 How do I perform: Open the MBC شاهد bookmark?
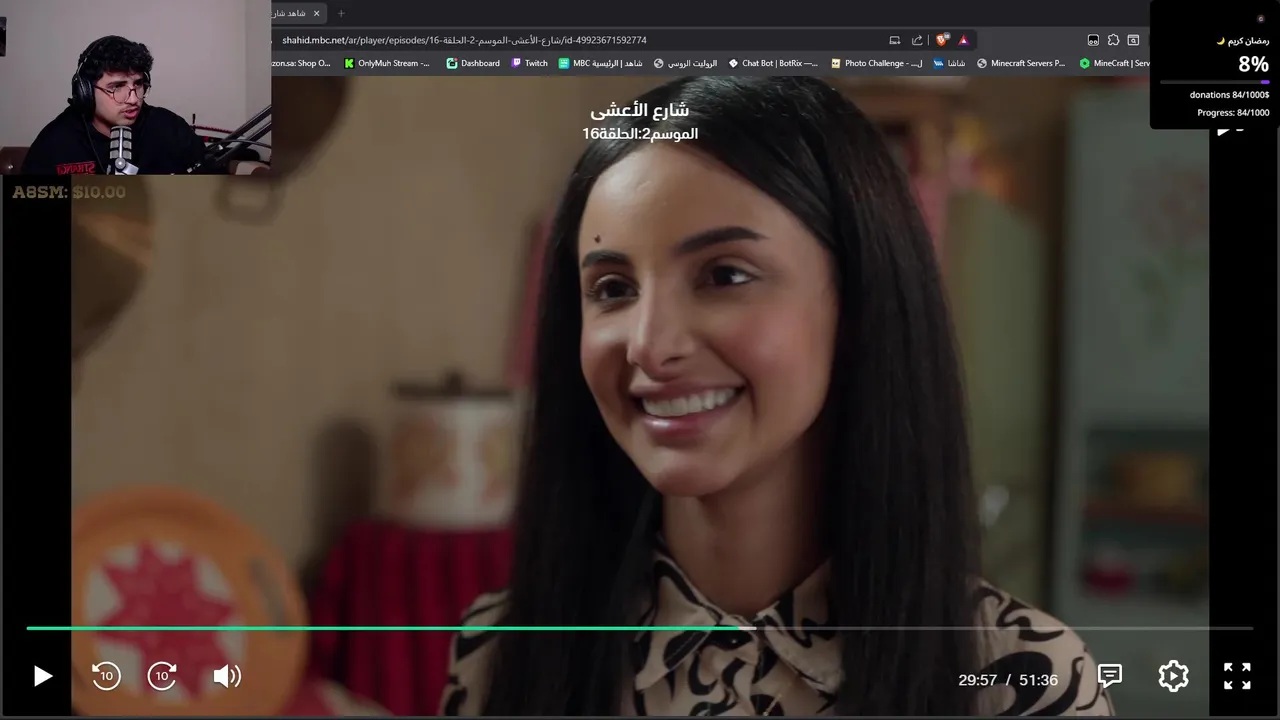(601, 63)
